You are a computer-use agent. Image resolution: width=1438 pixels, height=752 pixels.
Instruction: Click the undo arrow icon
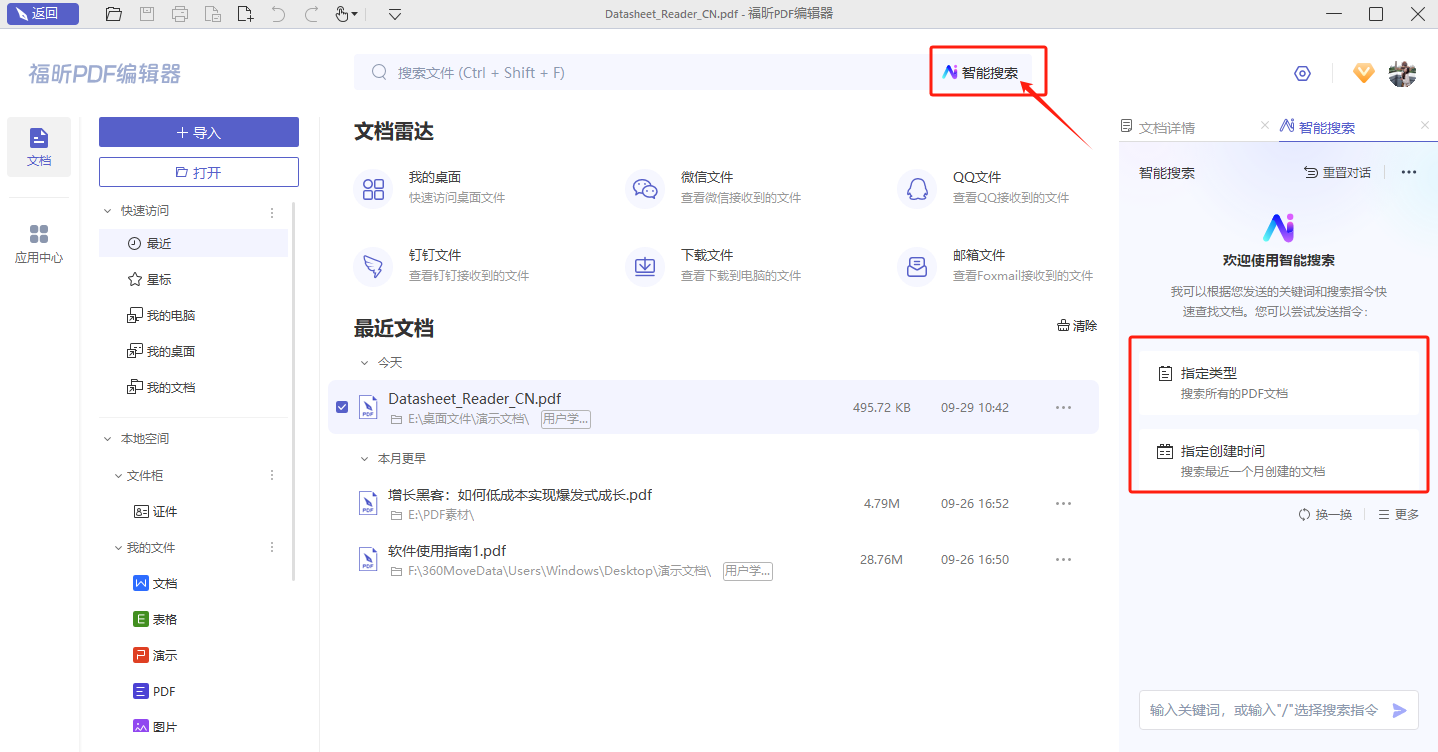[x=278, y=14]
